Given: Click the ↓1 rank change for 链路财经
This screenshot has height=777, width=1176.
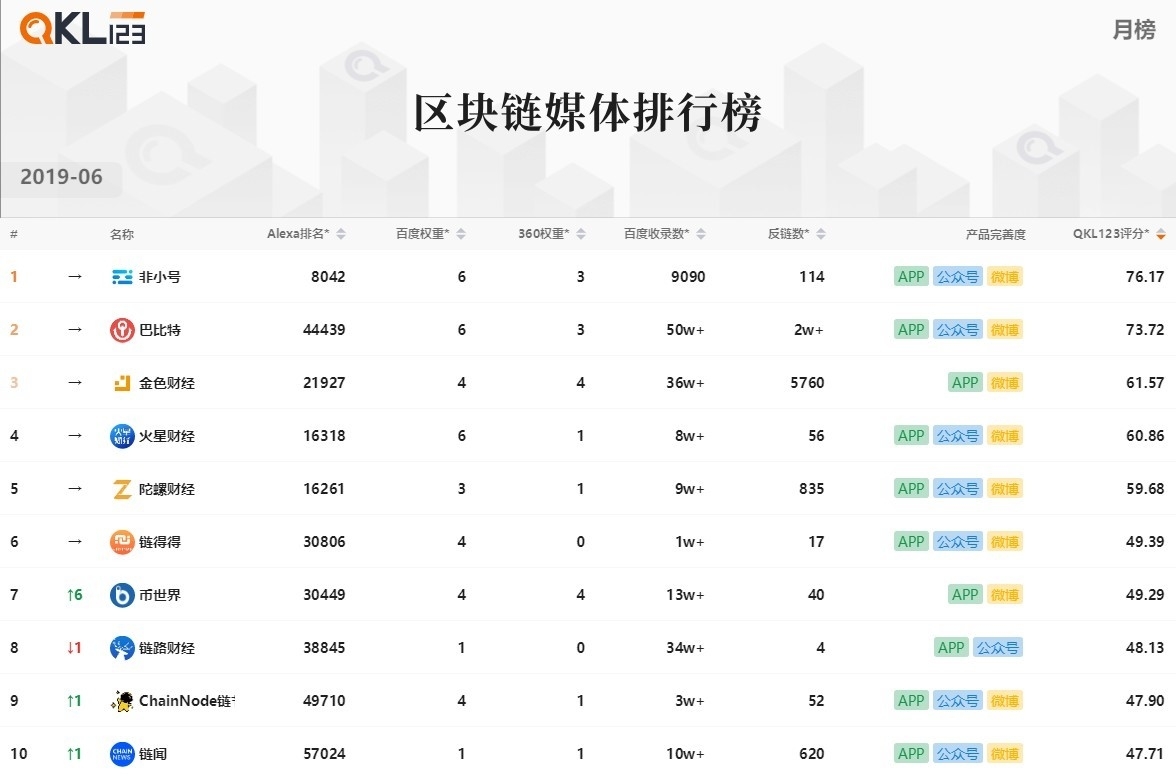Looking at the screenshot, I should 74,648.
